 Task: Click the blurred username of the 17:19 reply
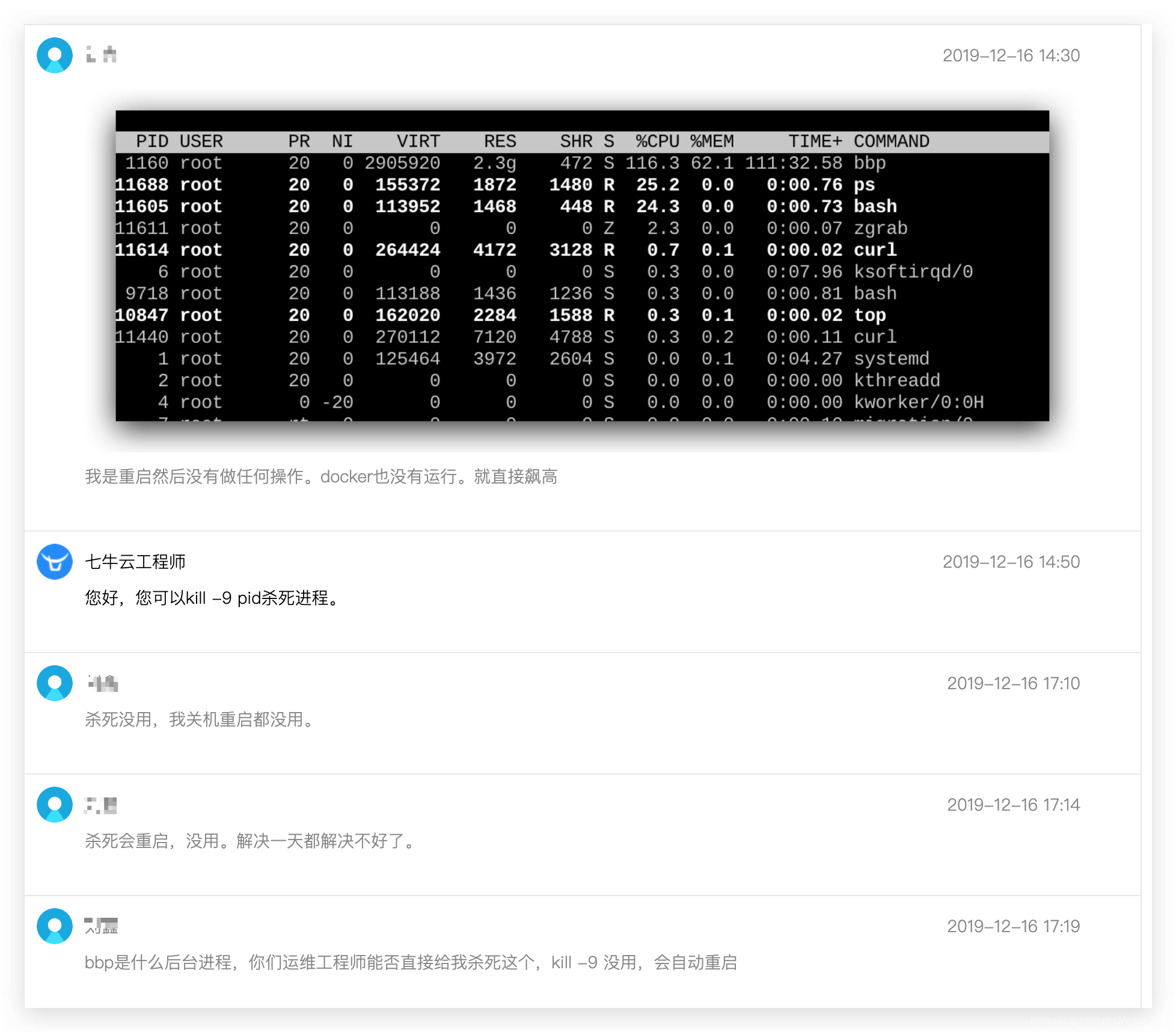(x=101, y=926)
